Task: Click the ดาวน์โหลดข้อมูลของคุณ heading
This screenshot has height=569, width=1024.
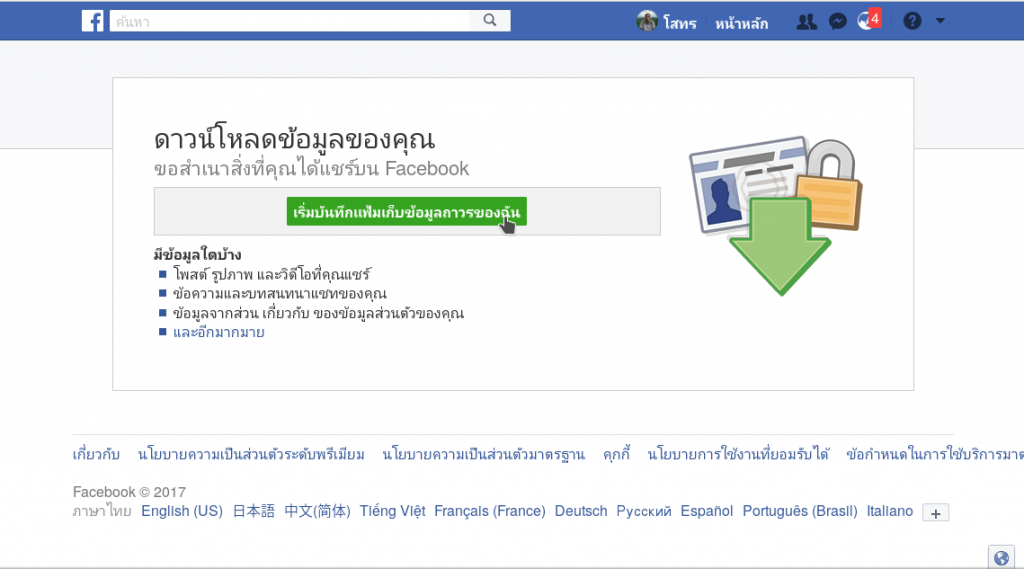Action: point(295,139)
